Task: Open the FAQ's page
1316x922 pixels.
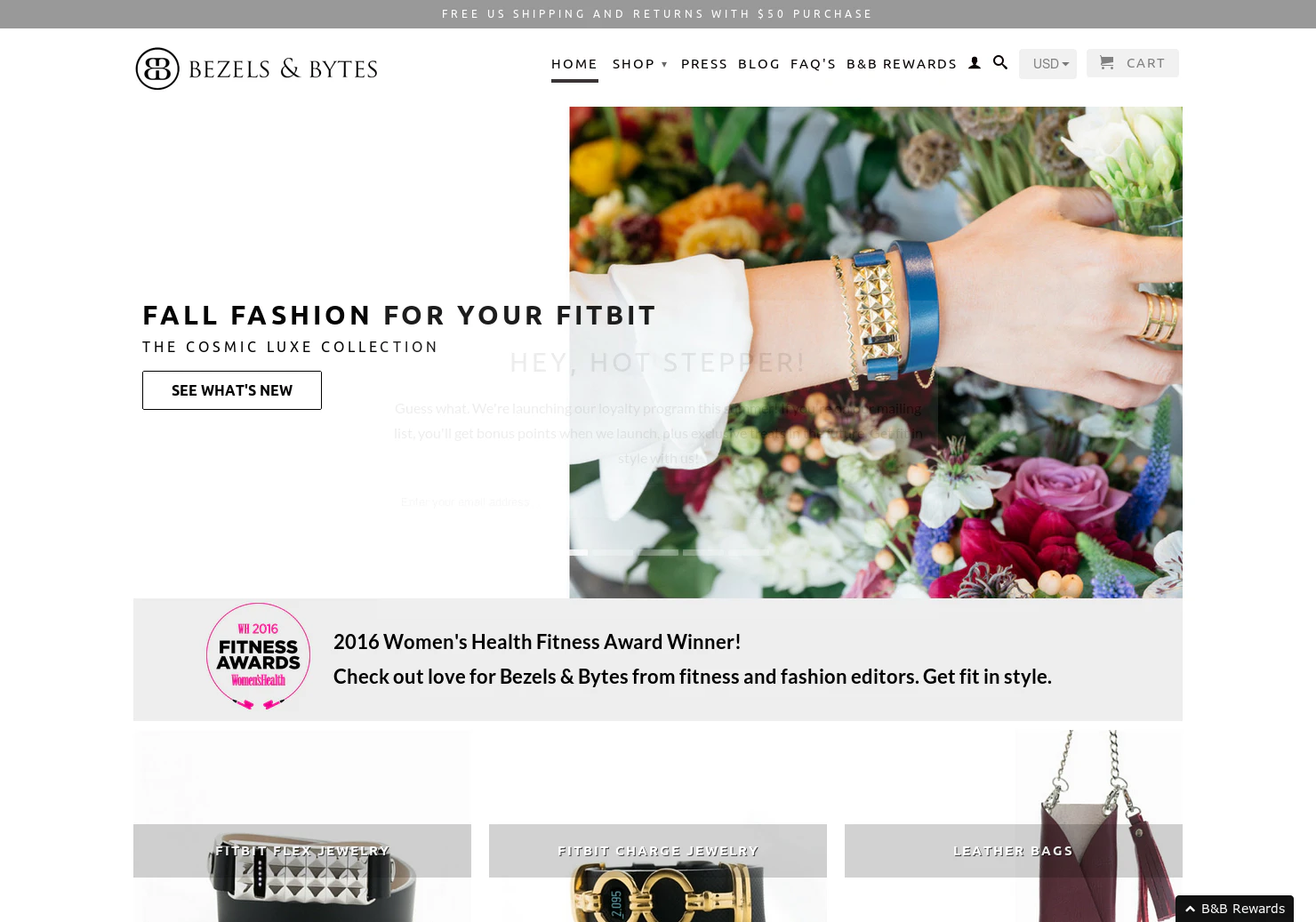Action: [x=813, y=64]
